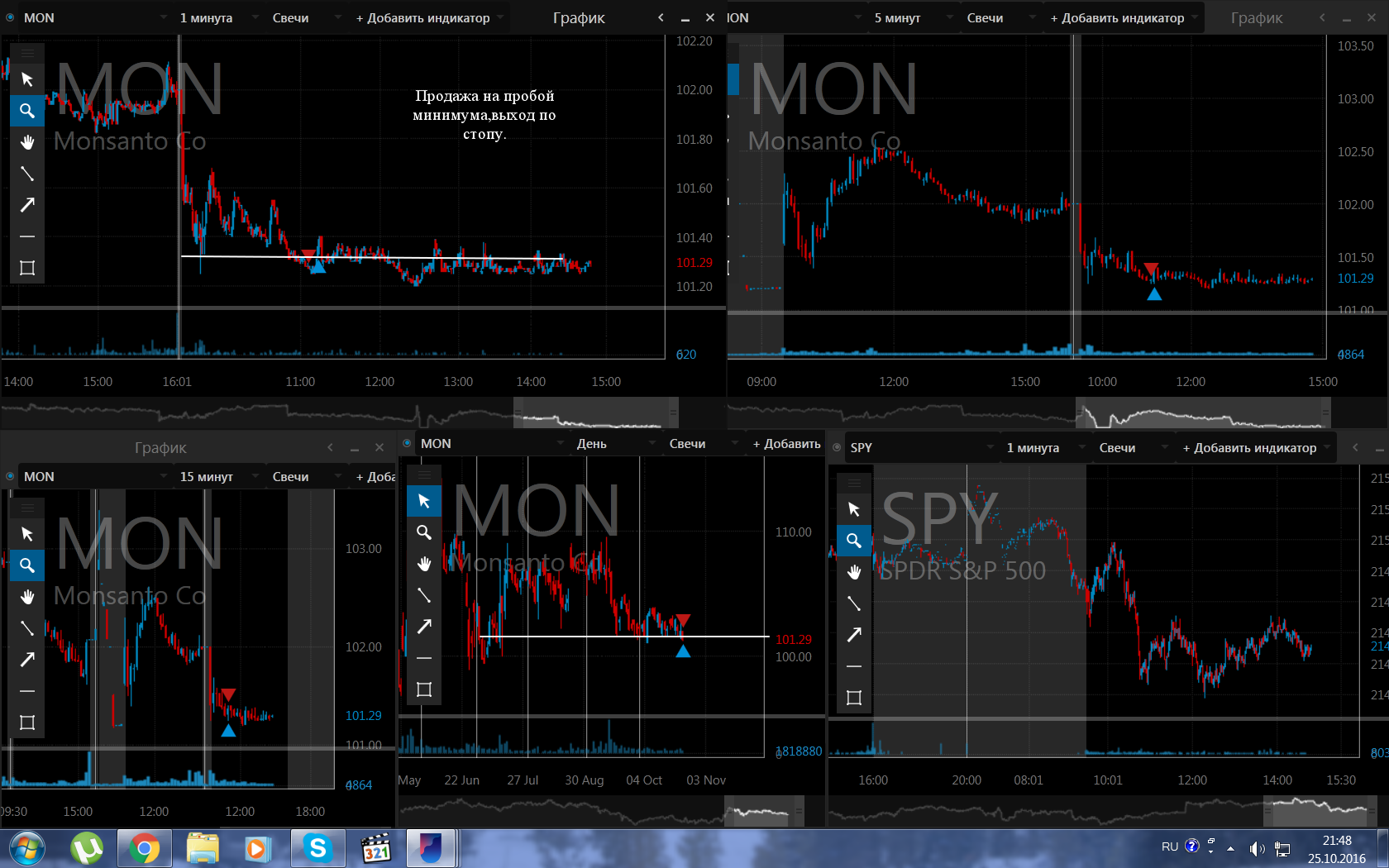This screenshot has height=868, width=1389.
Task: Toggle the radio dot beside SPY symbol
Action: (x=837, y=447)
